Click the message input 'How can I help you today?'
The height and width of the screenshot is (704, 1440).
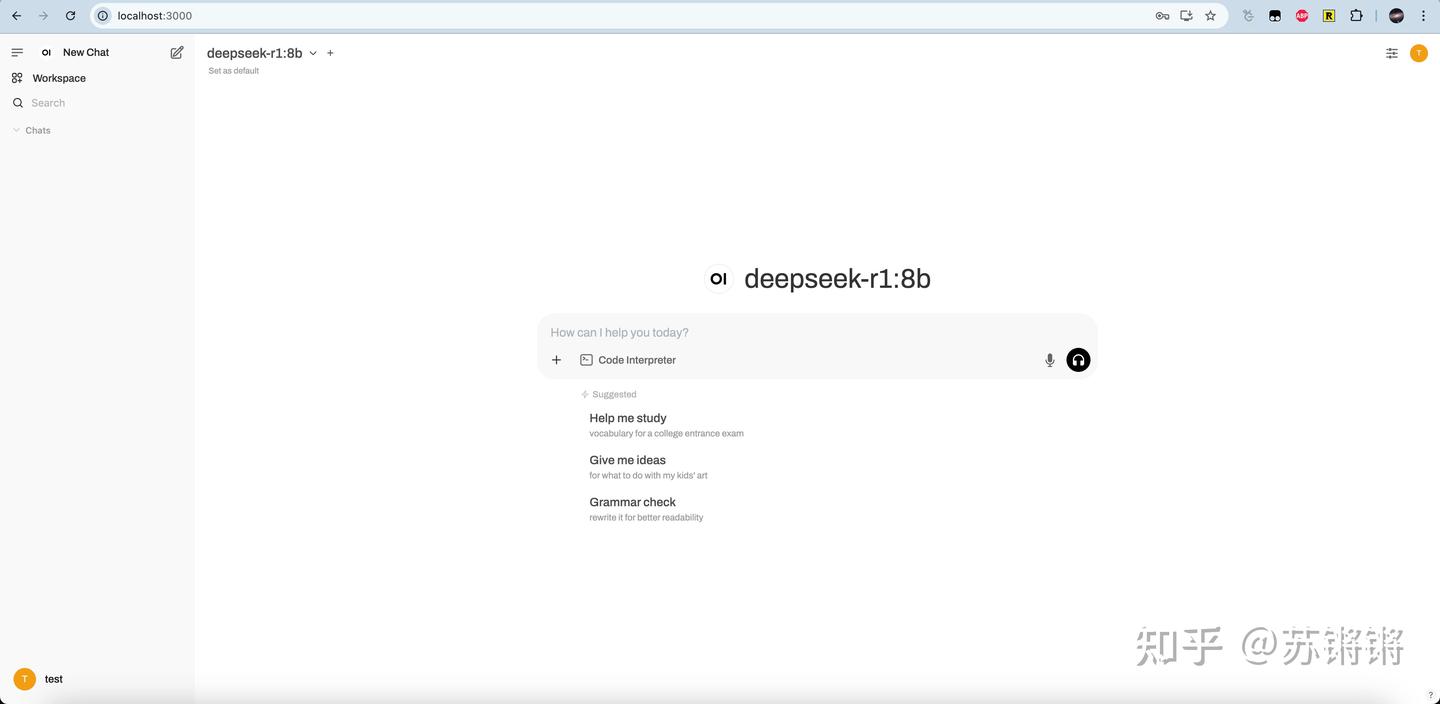tap(817, 332)
